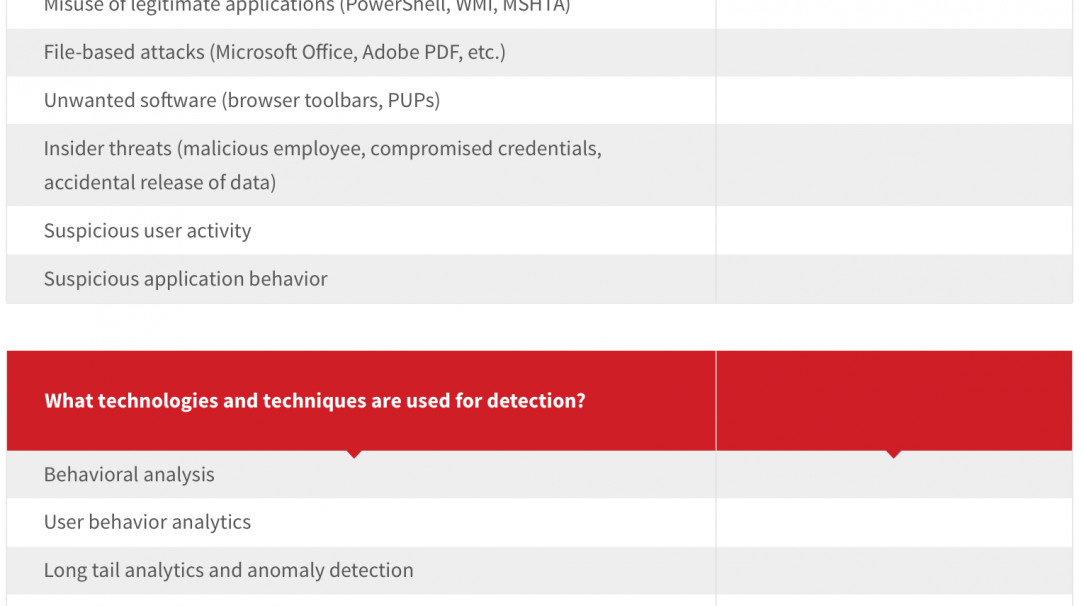Click the "Insider threats" row description

tap(322, 165)
